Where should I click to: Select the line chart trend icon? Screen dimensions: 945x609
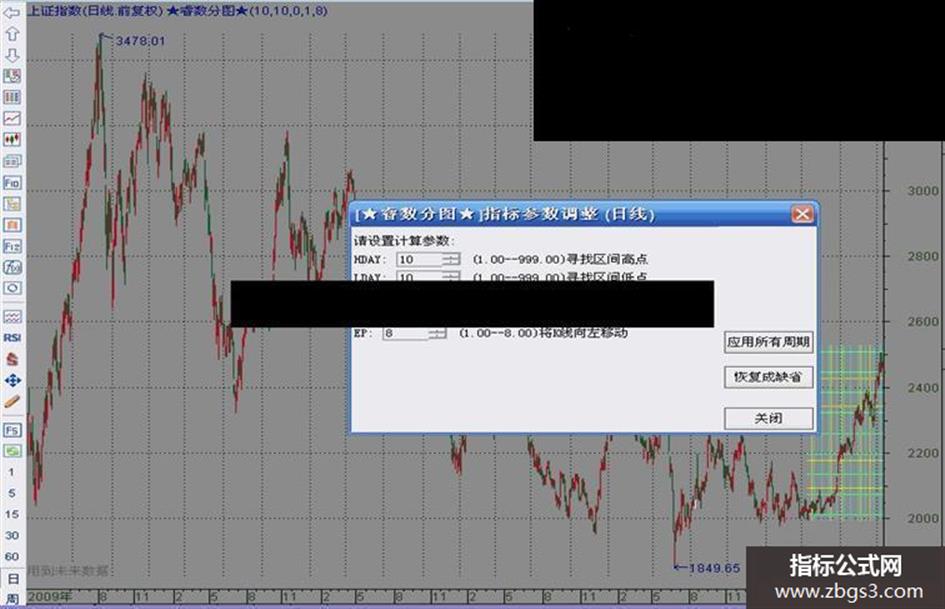click(11, 118)
